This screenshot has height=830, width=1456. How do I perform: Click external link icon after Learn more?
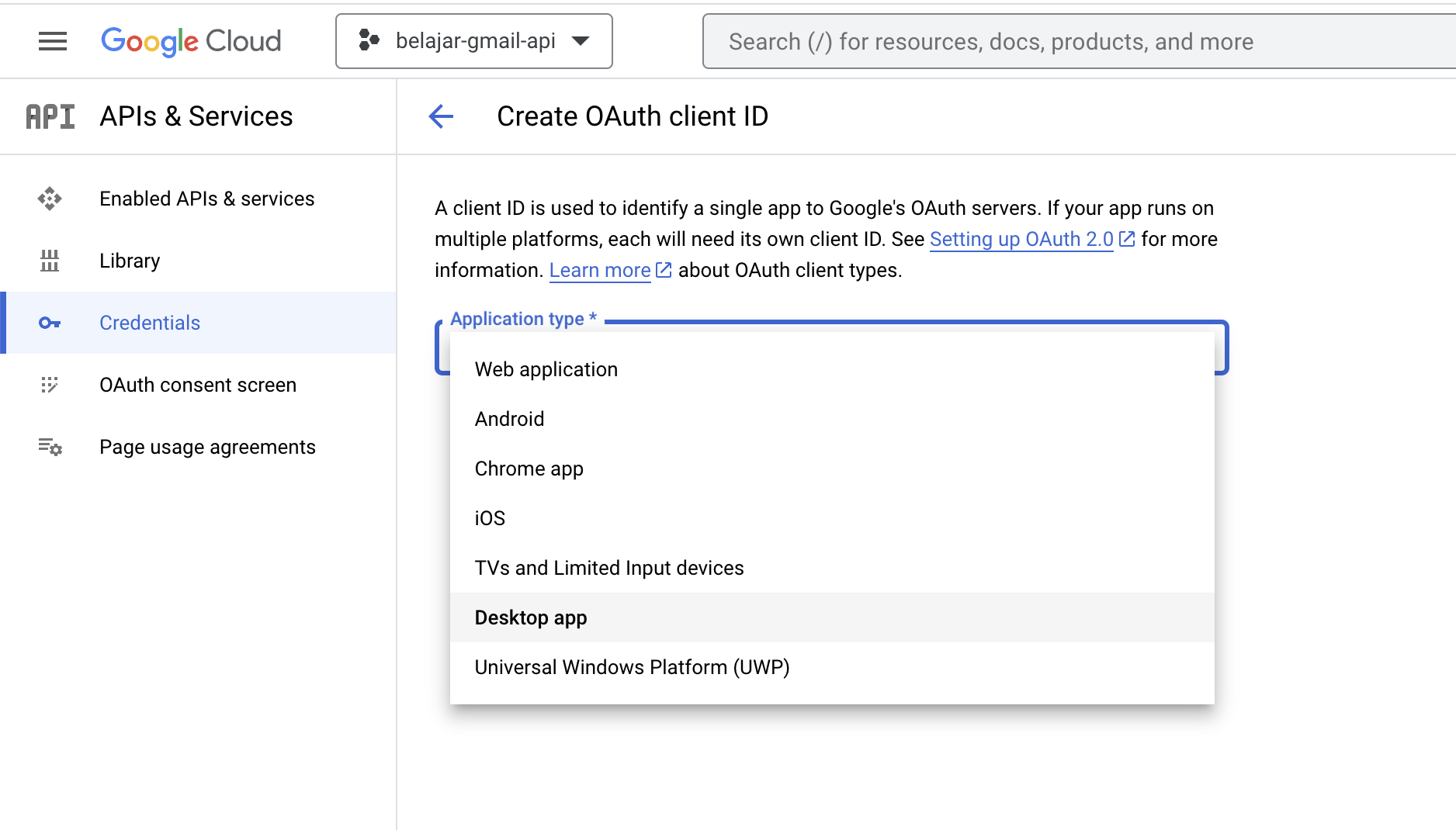664,270
